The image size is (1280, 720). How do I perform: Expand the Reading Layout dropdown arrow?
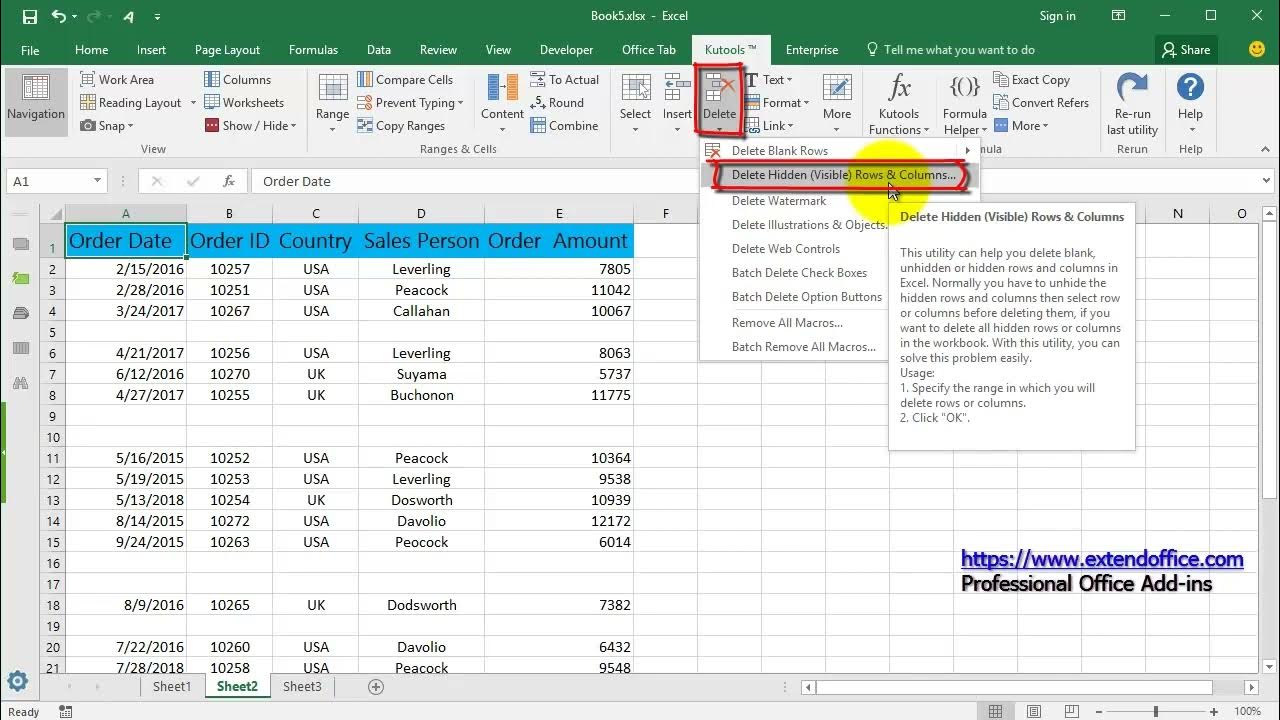click(x=193, y=103)
